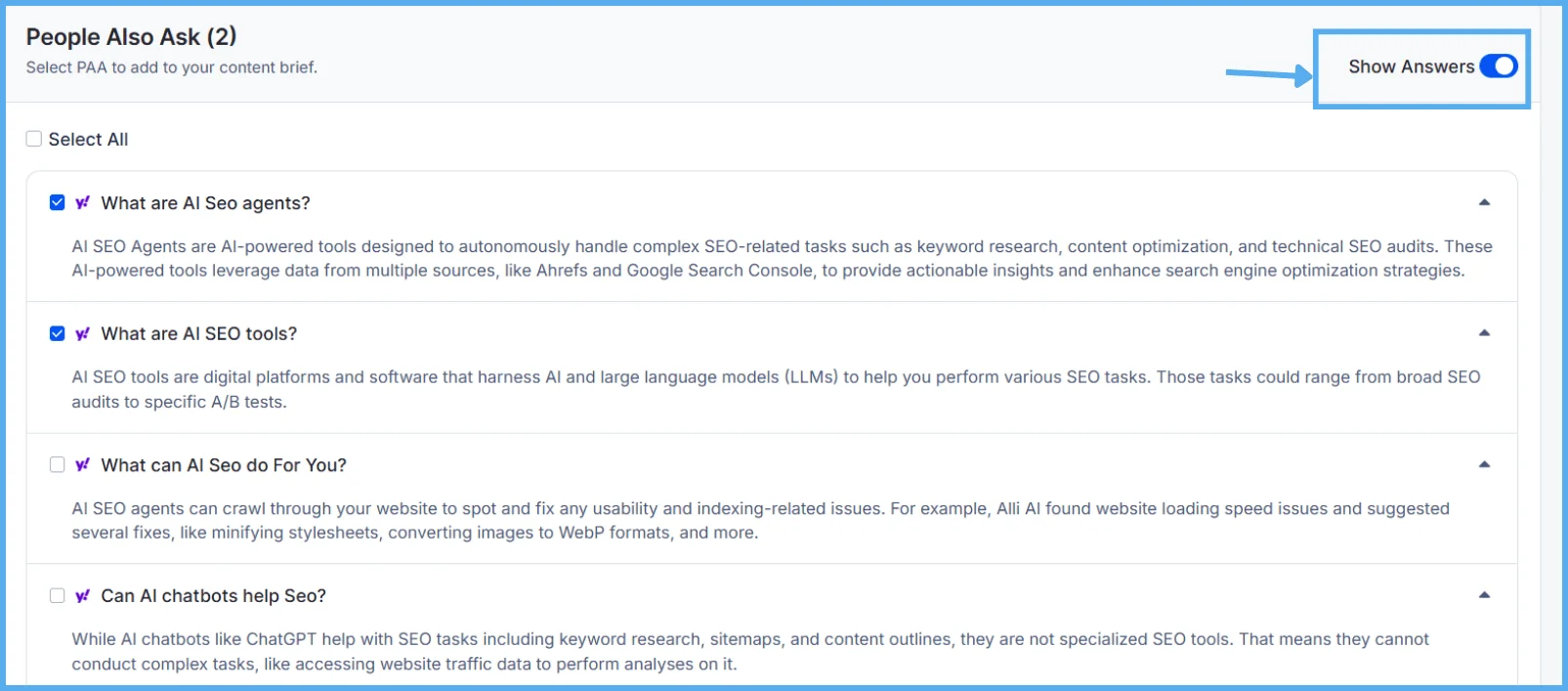Collapse the 'What are AI Seo agents?' answer
The width and height of the screenshot is (1568, 691).
(x=1484, y=202)
